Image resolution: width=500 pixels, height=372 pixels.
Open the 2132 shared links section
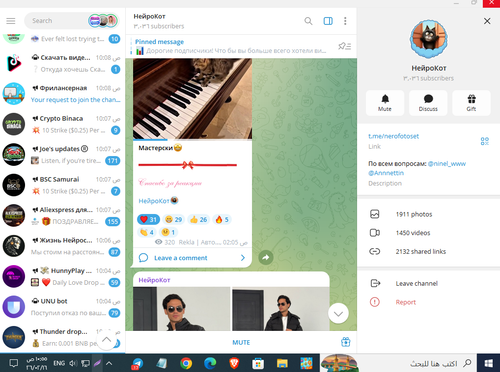[x=428, y=252]
